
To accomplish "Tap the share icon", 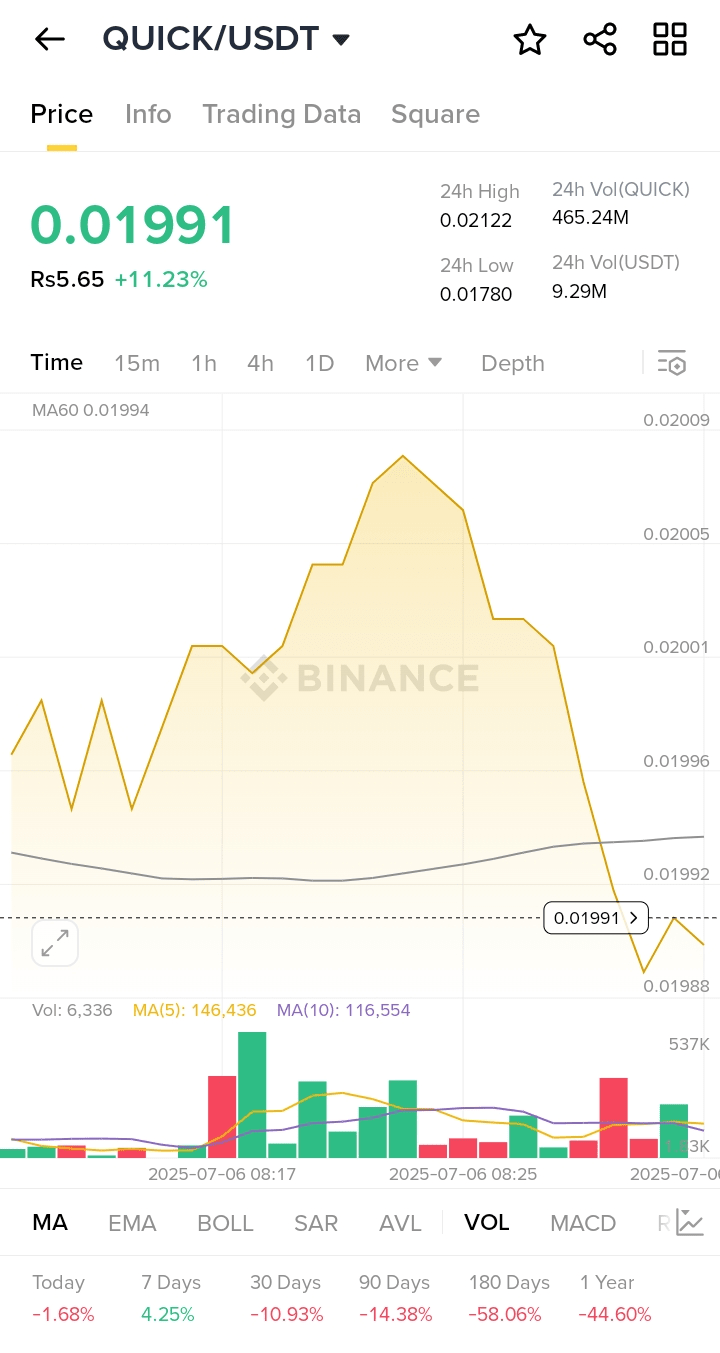I will [600, 40].
